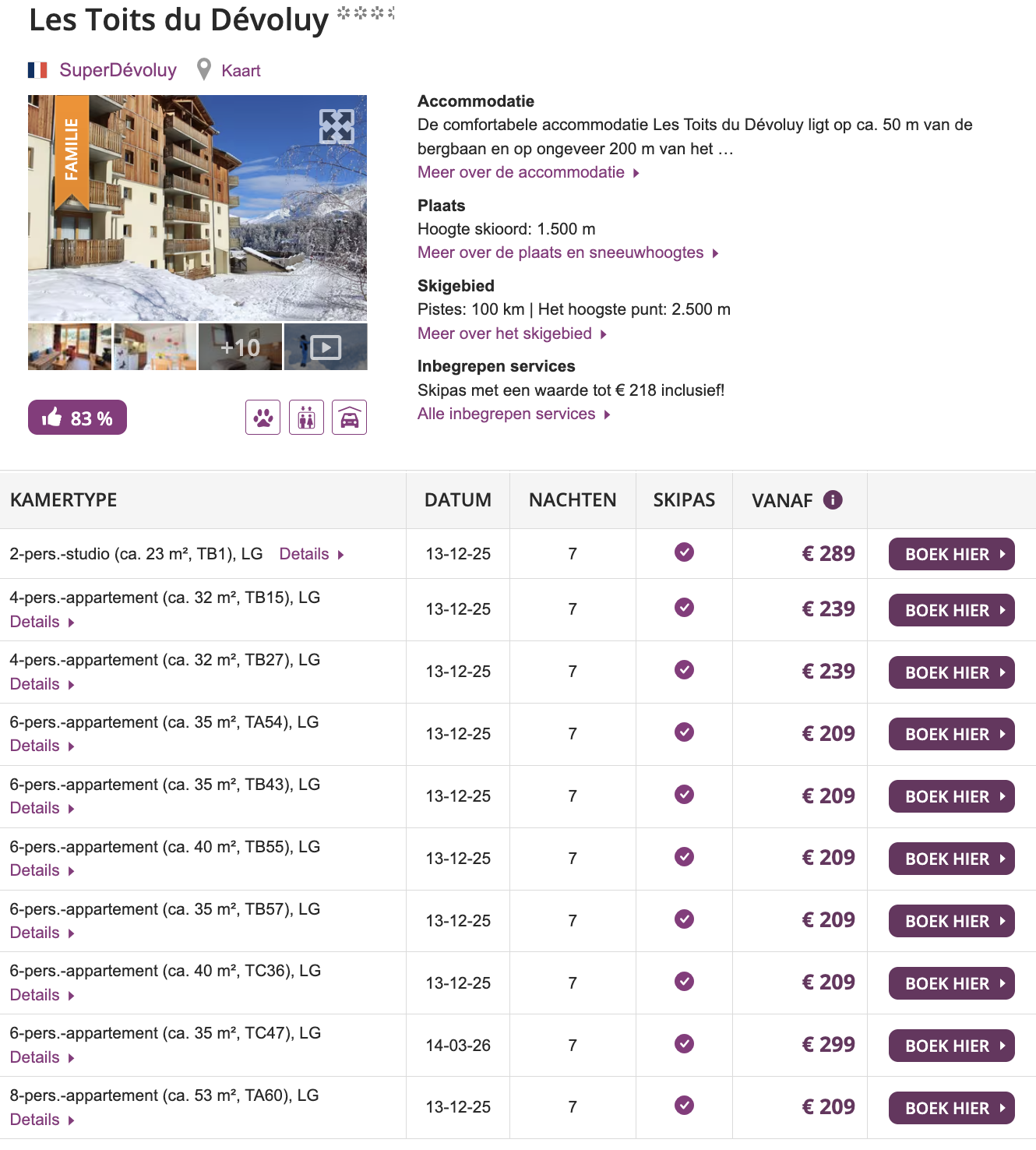Select the garage parking icon
This screenshot has width=1036, height=1150.
pos(349,417)
